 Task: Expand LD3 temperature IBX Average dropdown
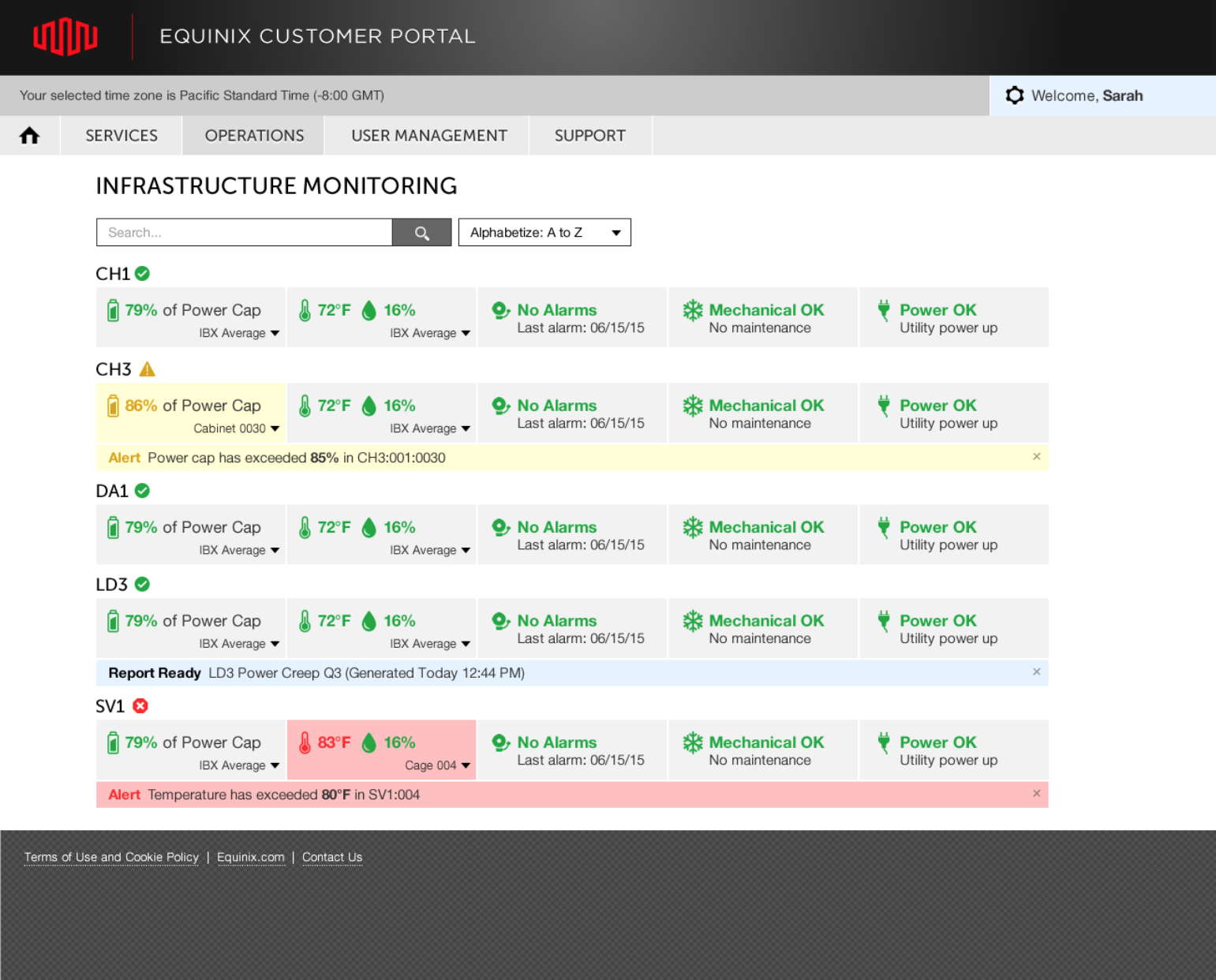tap(430, 644)
